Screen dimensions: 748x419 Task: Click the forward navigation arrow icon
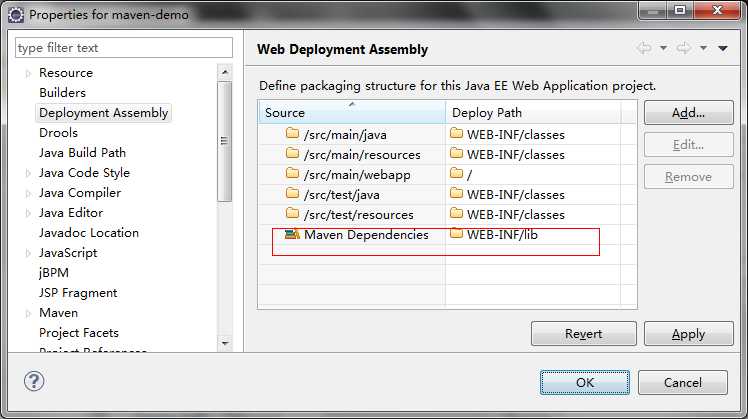tap(684, 48)
